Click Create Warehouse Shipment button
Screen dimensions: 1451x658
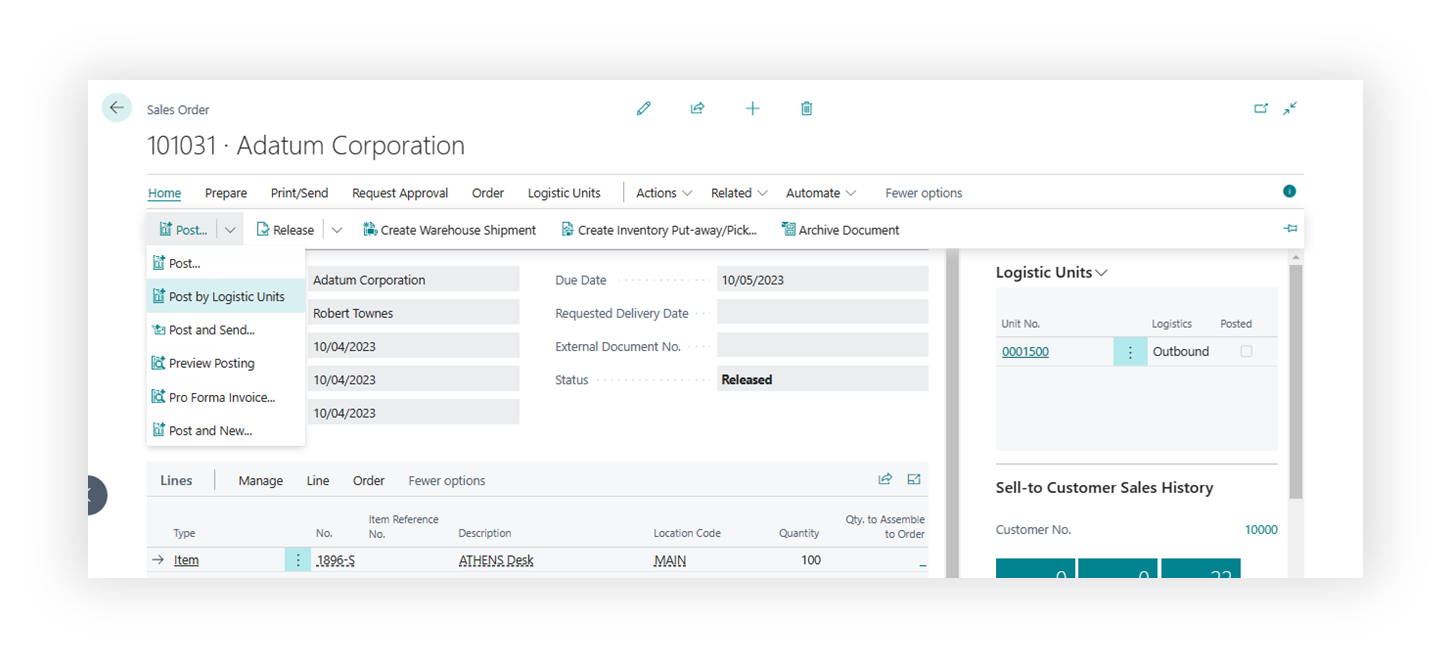click(449, 230)
